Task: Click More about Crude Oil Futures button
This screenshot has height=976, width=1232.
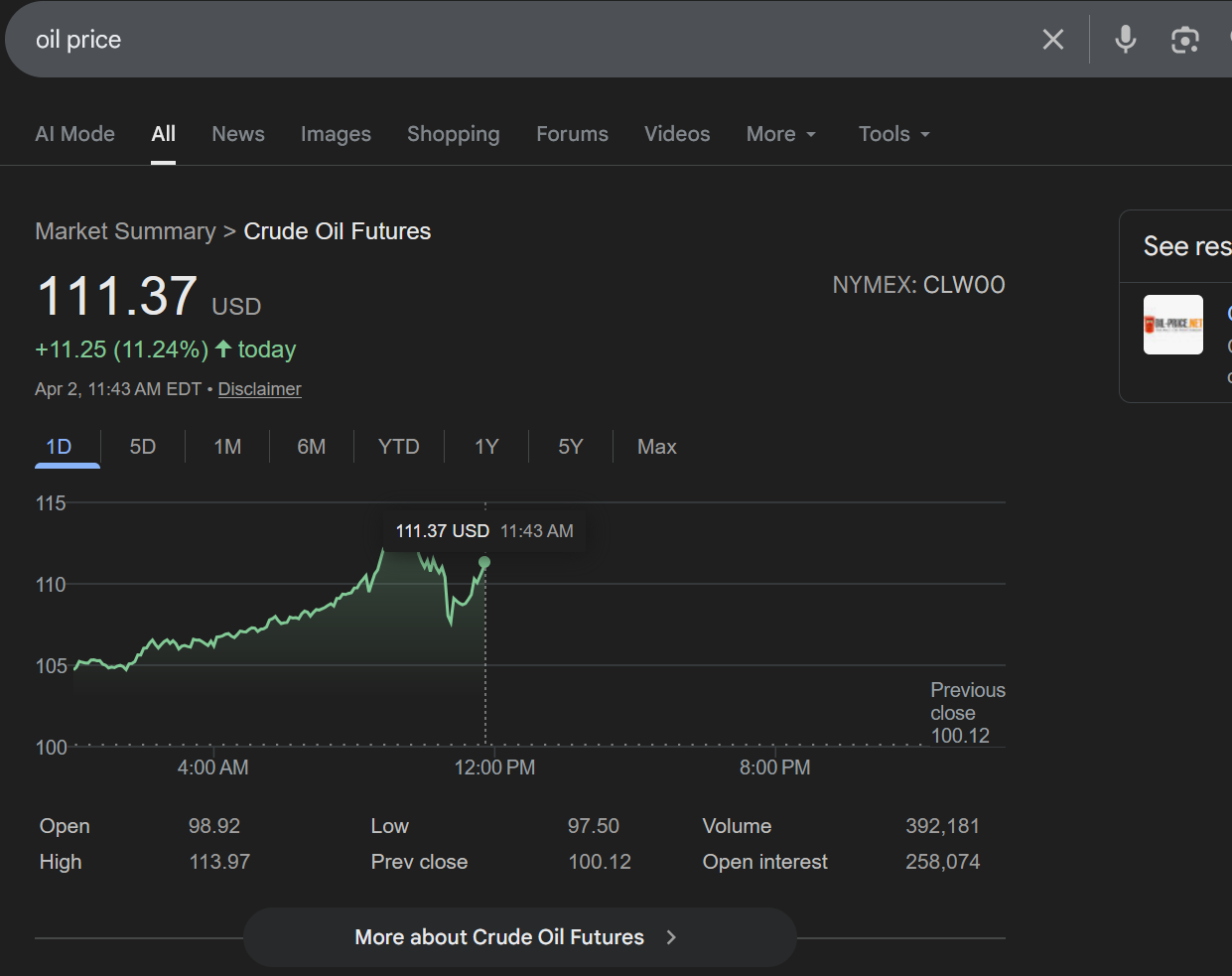Action: point(520,937)
